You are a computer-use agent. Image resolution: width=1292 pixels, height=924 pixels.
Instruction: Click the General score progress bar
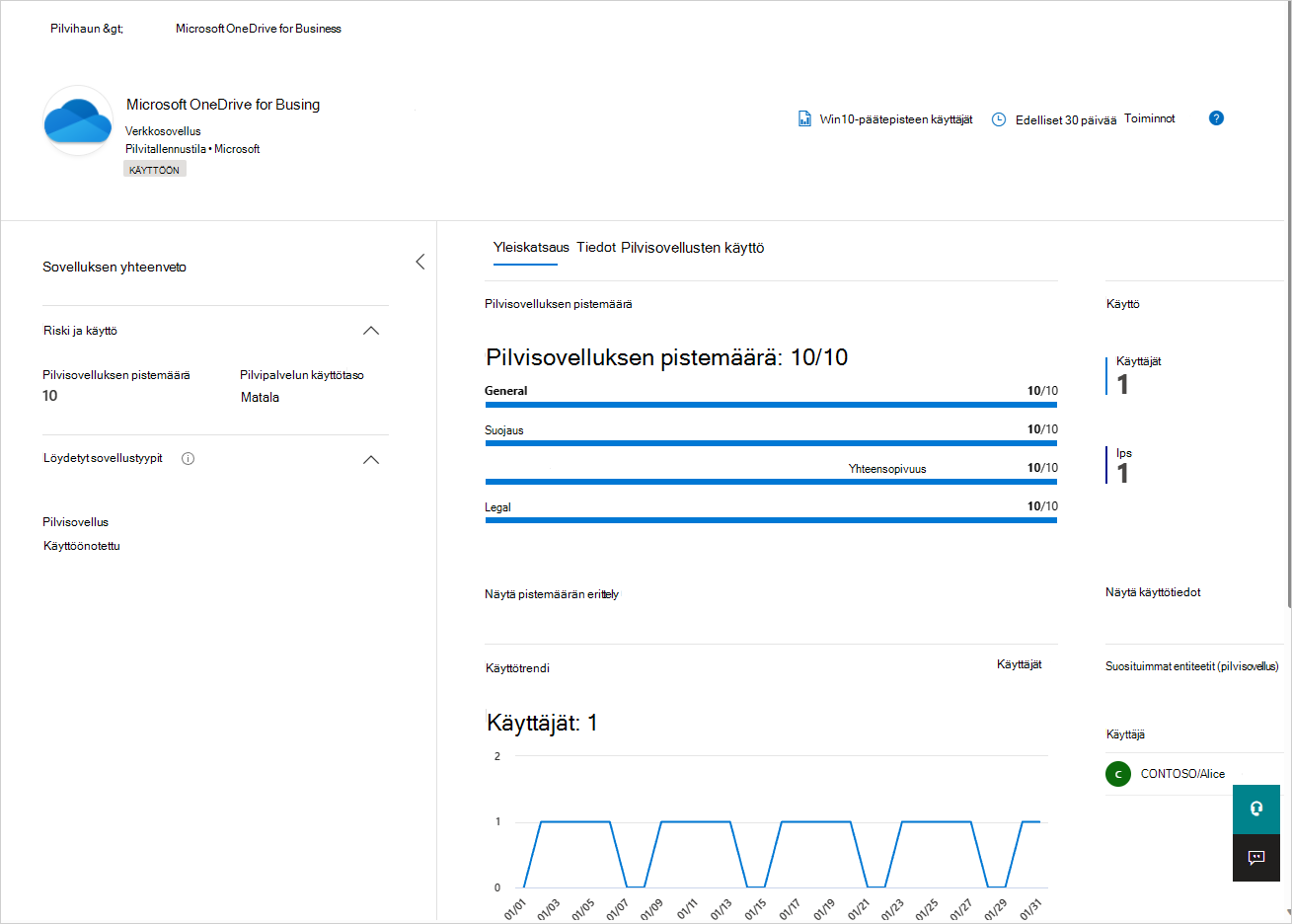pyautogui.click(x=771, y=405)
